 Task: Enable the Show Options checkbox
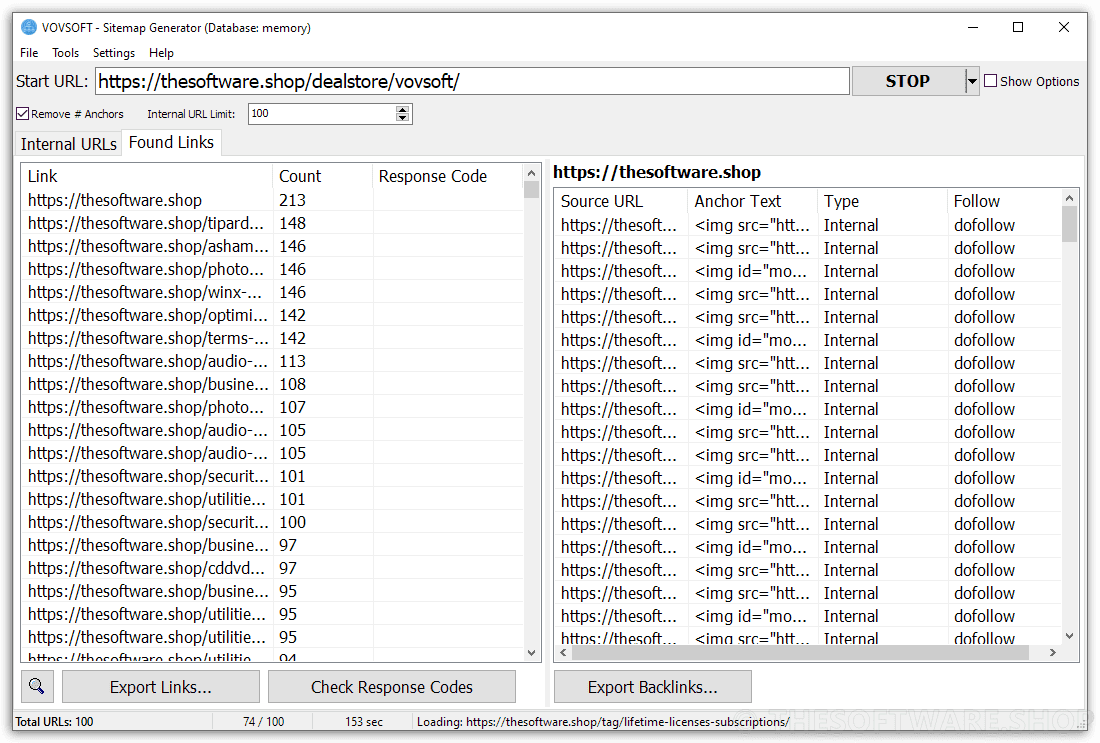[x=991, y=81]
